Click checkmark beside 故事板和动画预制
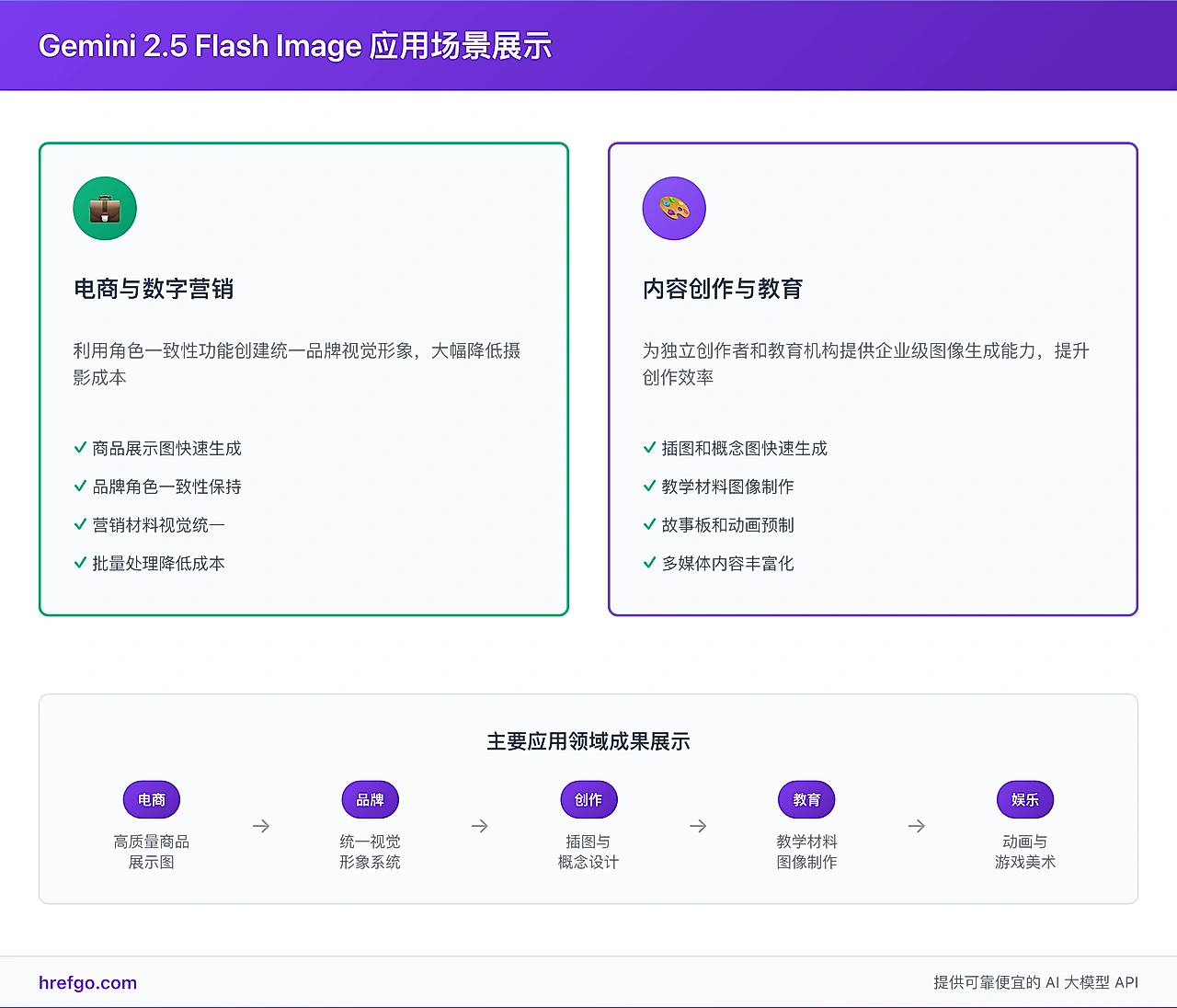 coord(649,525)
